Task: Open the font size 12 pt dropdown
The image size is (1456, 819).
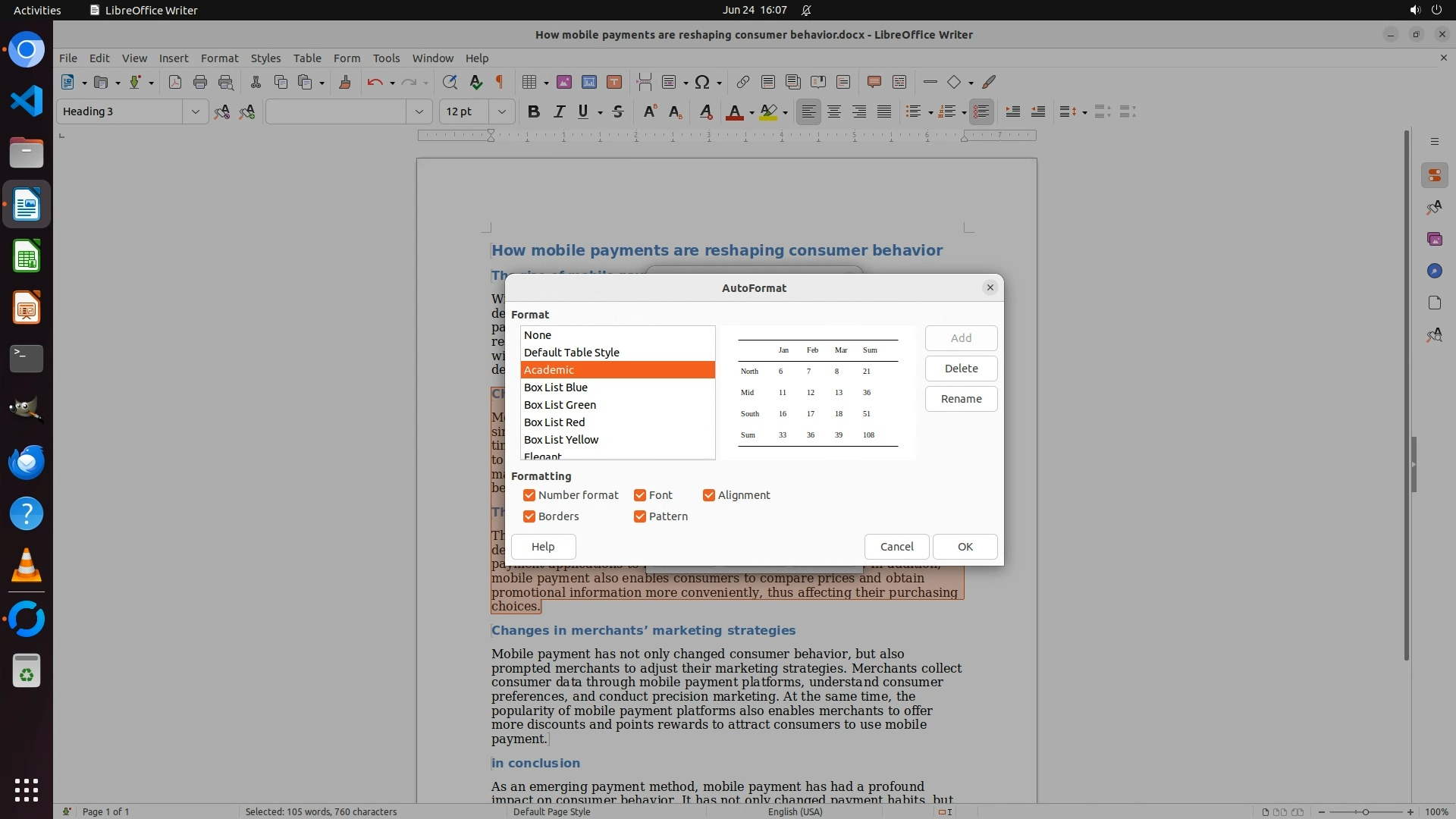Action: click(x=501, y=111)
